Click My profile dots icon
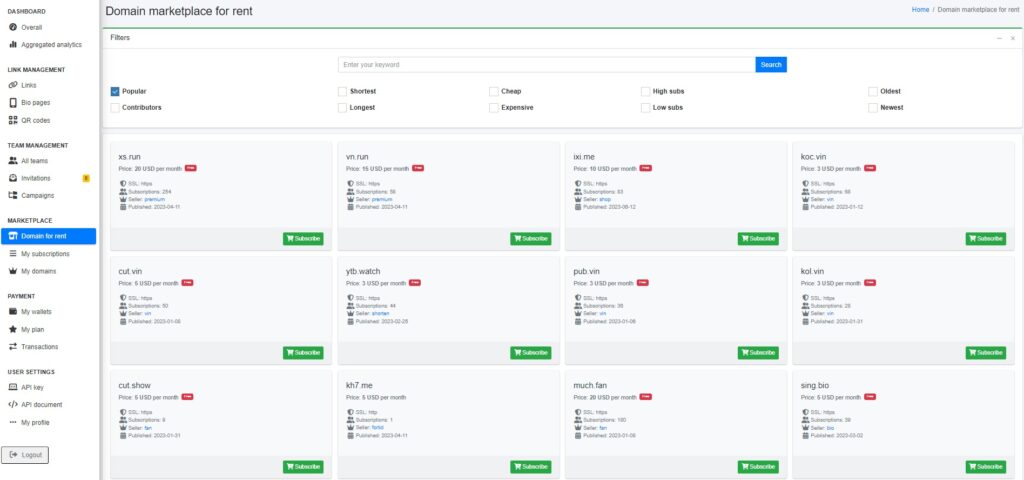1024x480 pixels. tap(12, 422)
